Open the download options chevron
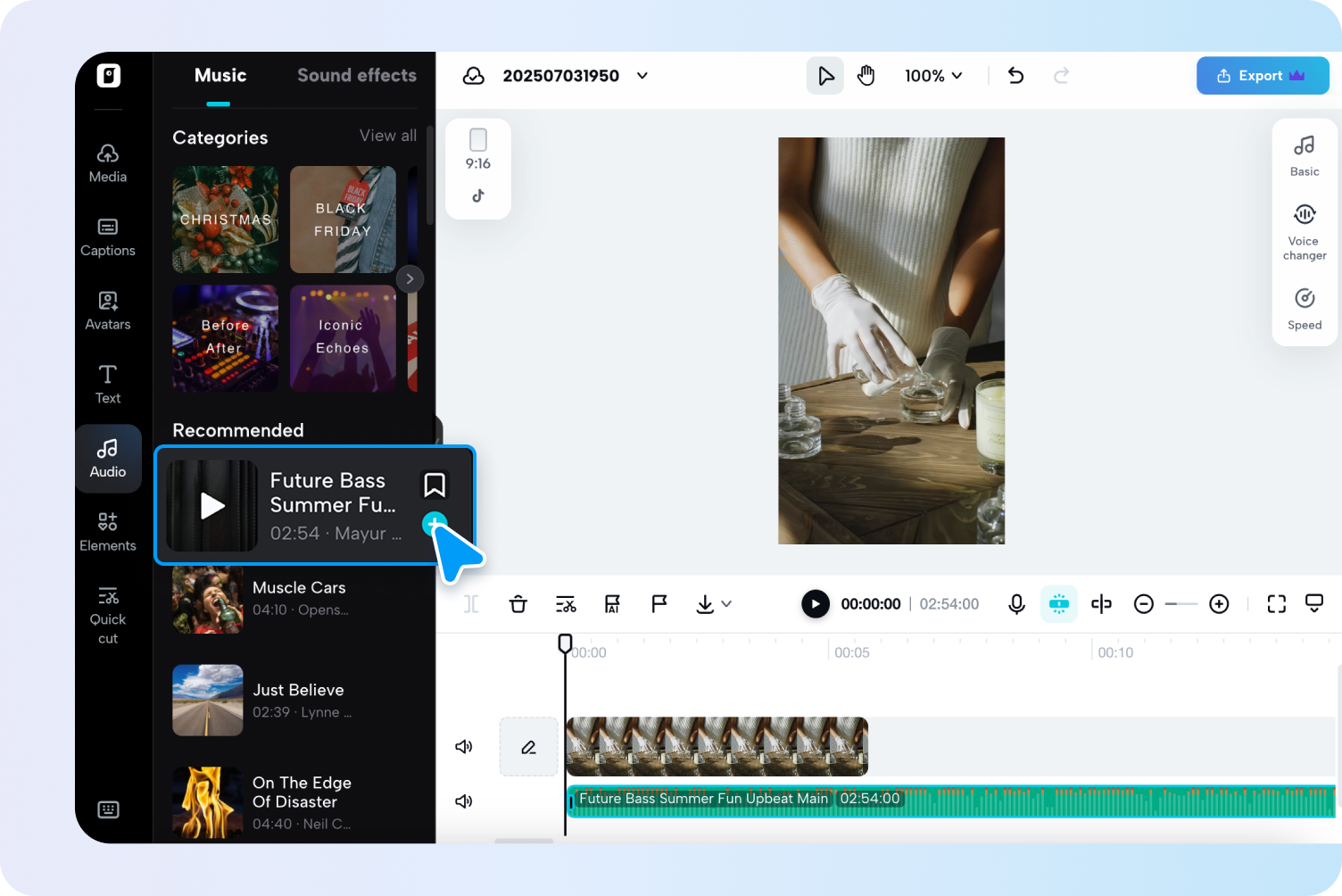The image size is (1342, 896). pos(726,604)
